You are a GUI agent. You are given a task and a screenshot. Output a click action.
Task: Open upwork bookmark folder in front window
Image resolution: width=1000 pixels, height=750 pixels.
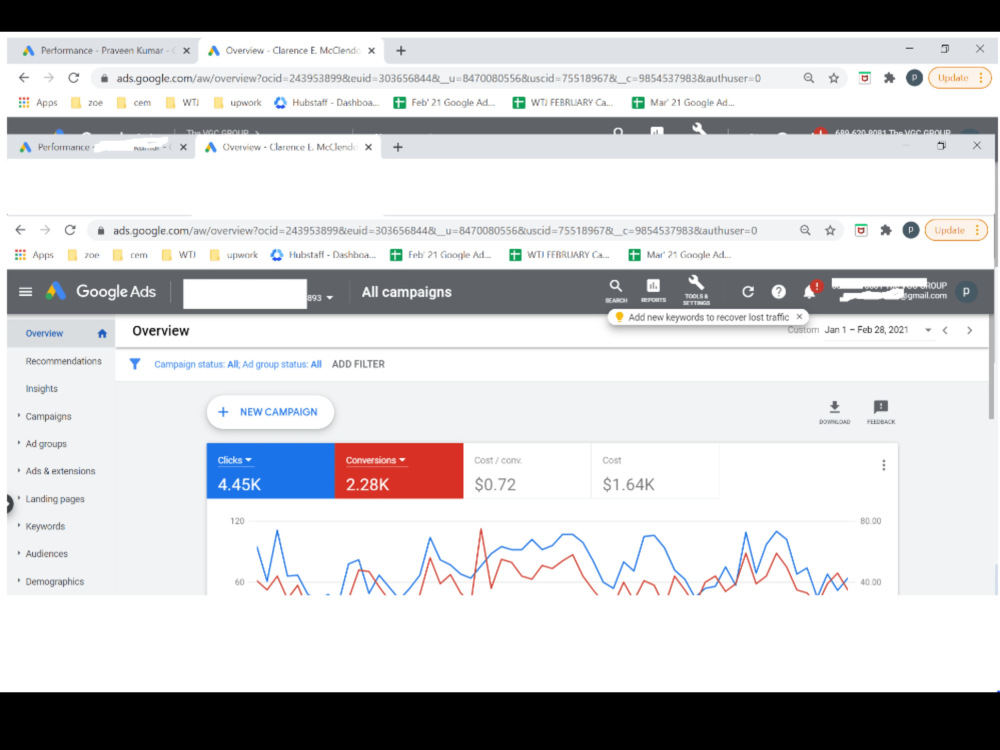click(235, 255)
